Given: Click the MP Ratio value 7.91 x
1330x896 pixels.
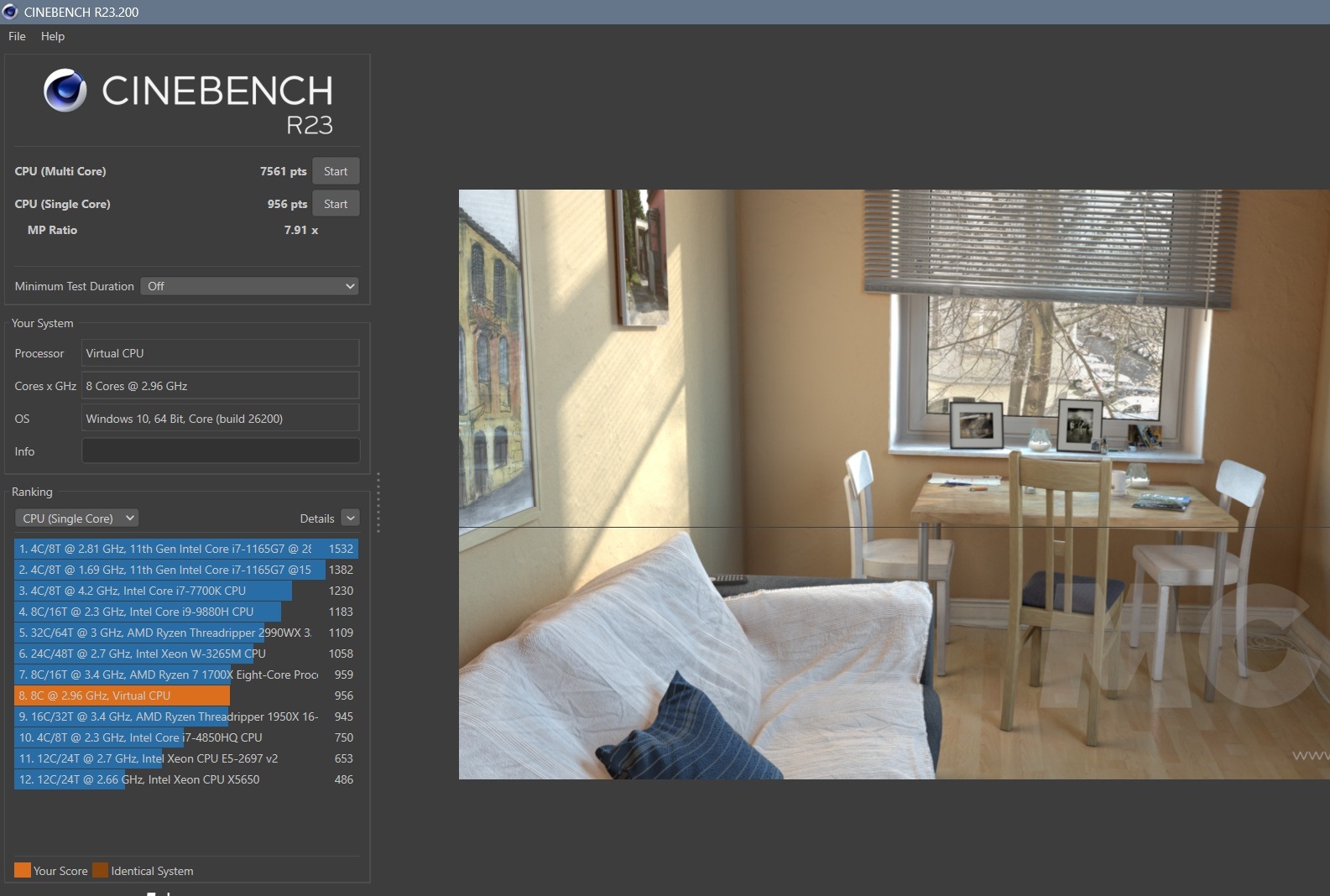Looking at the screenshot, I should pyautogui.click(x=301, y=230).
